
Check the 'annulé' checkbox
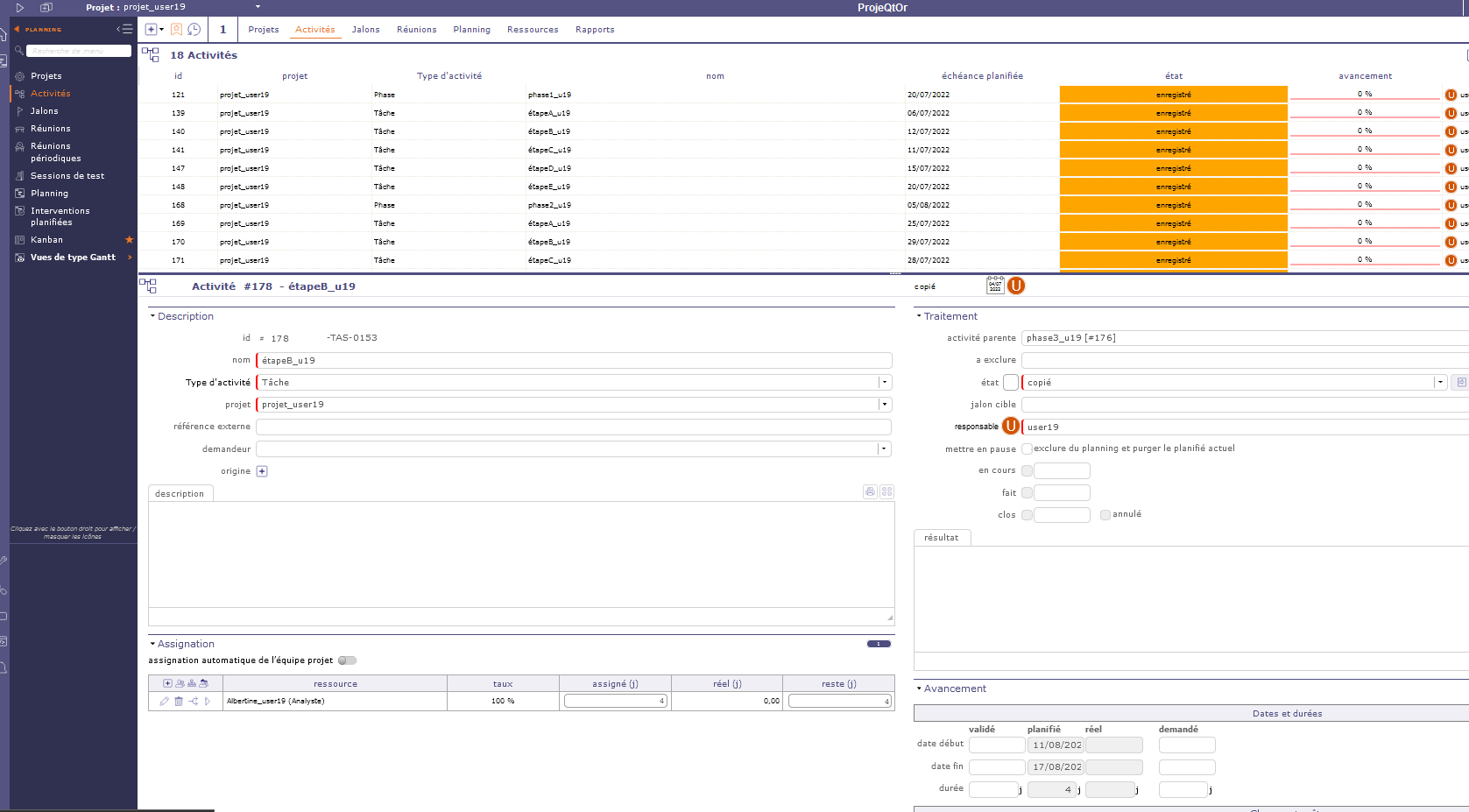(1105, 515)
